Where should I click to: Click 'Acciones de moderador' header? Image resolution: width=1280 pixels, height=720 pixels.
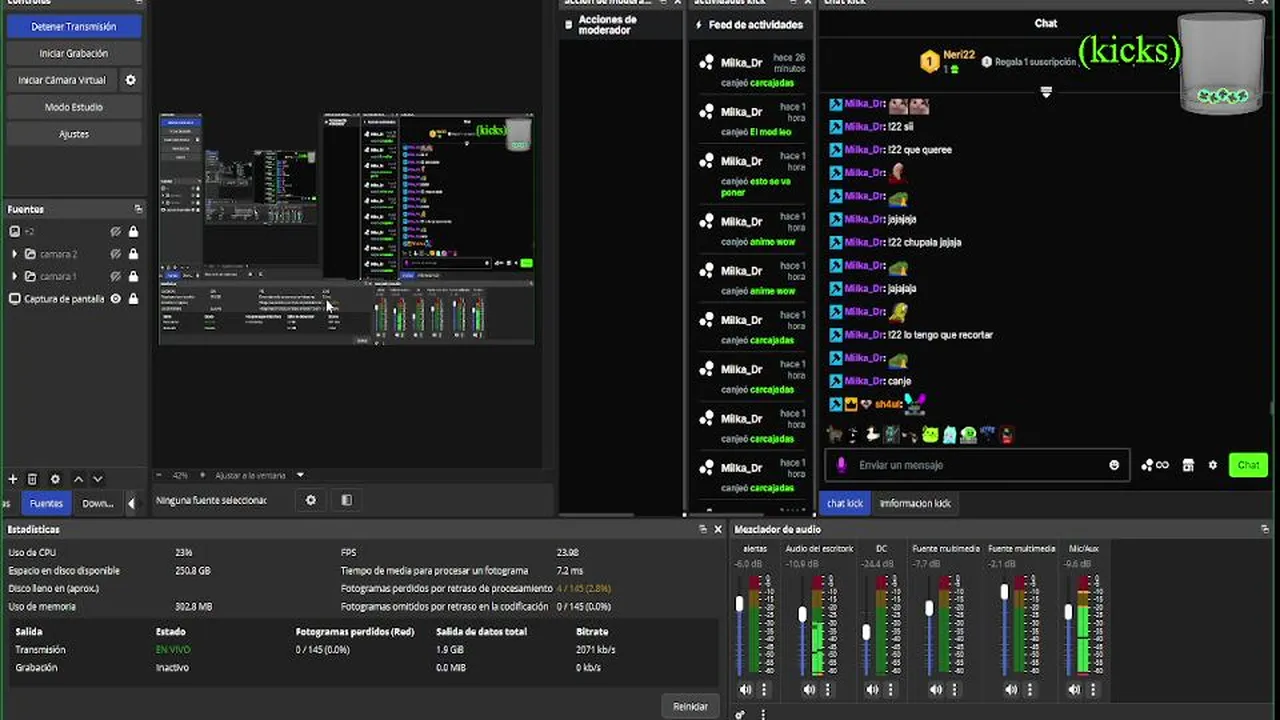(607, 25)
